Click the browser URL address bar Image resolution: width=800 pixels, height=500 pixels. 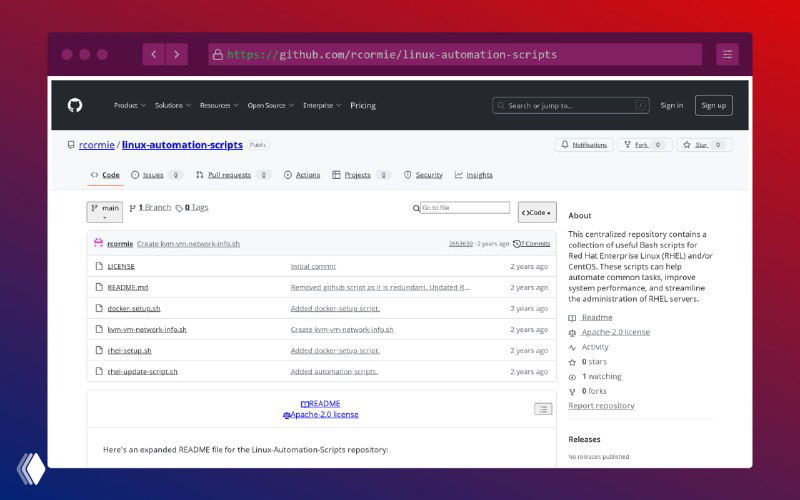(455, 54)
